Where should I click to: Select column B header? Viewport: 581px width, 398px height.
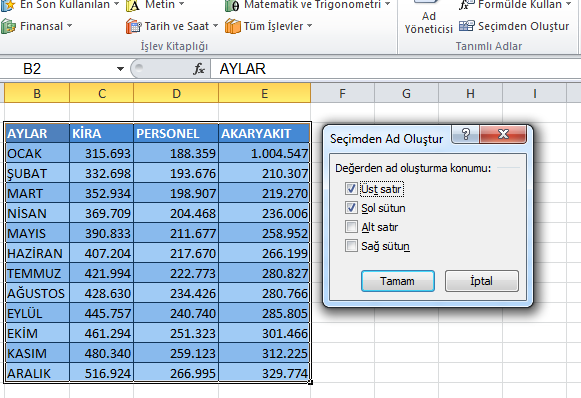click(37, 93)
